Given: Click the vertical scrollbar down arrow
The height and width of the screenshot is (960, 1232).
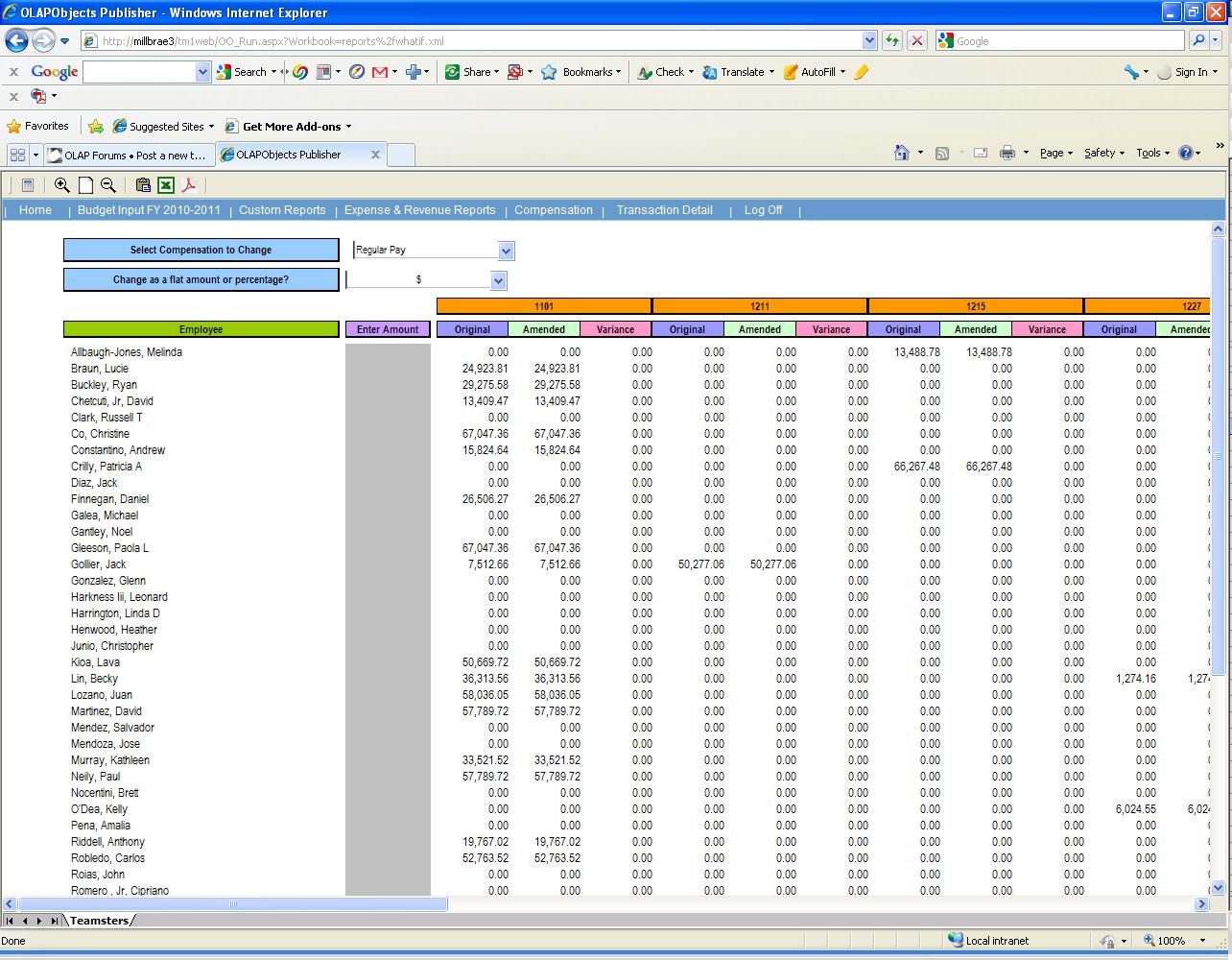Looking at the screenshot, I should (1219, 888).
